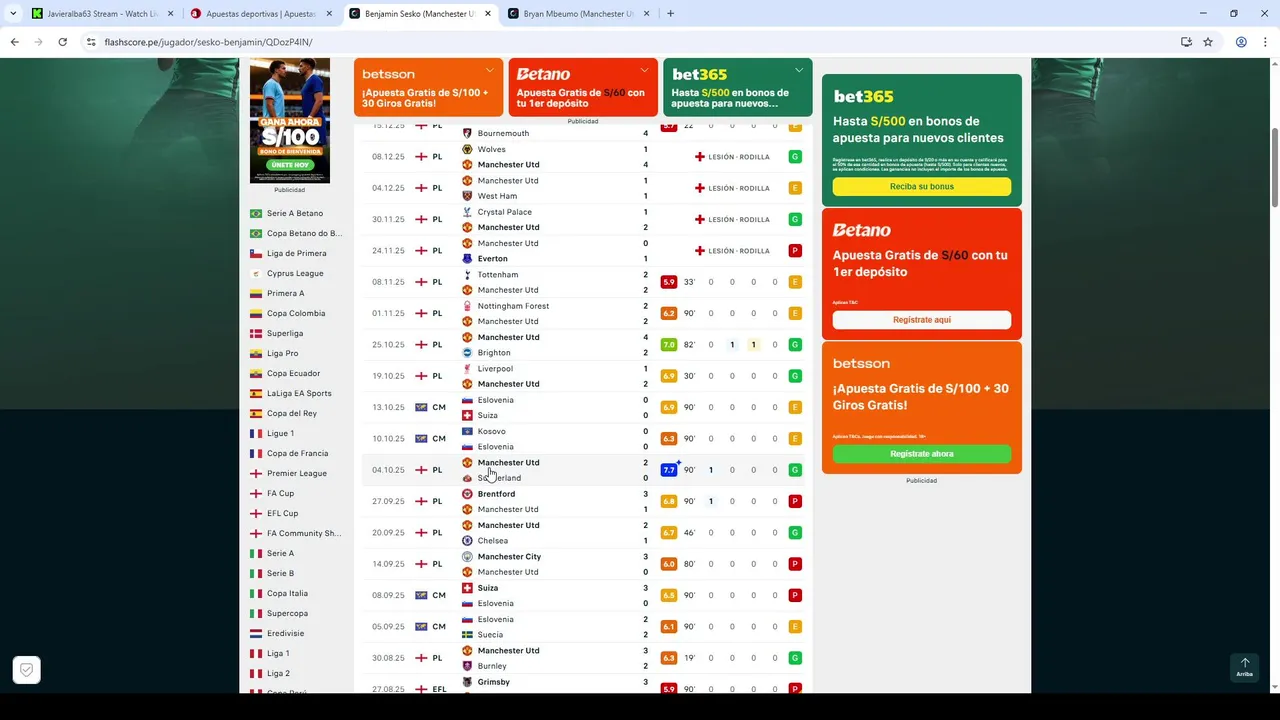Click the Premier League England flag icon
The image size is (1280, 720).
click(256, 473)
